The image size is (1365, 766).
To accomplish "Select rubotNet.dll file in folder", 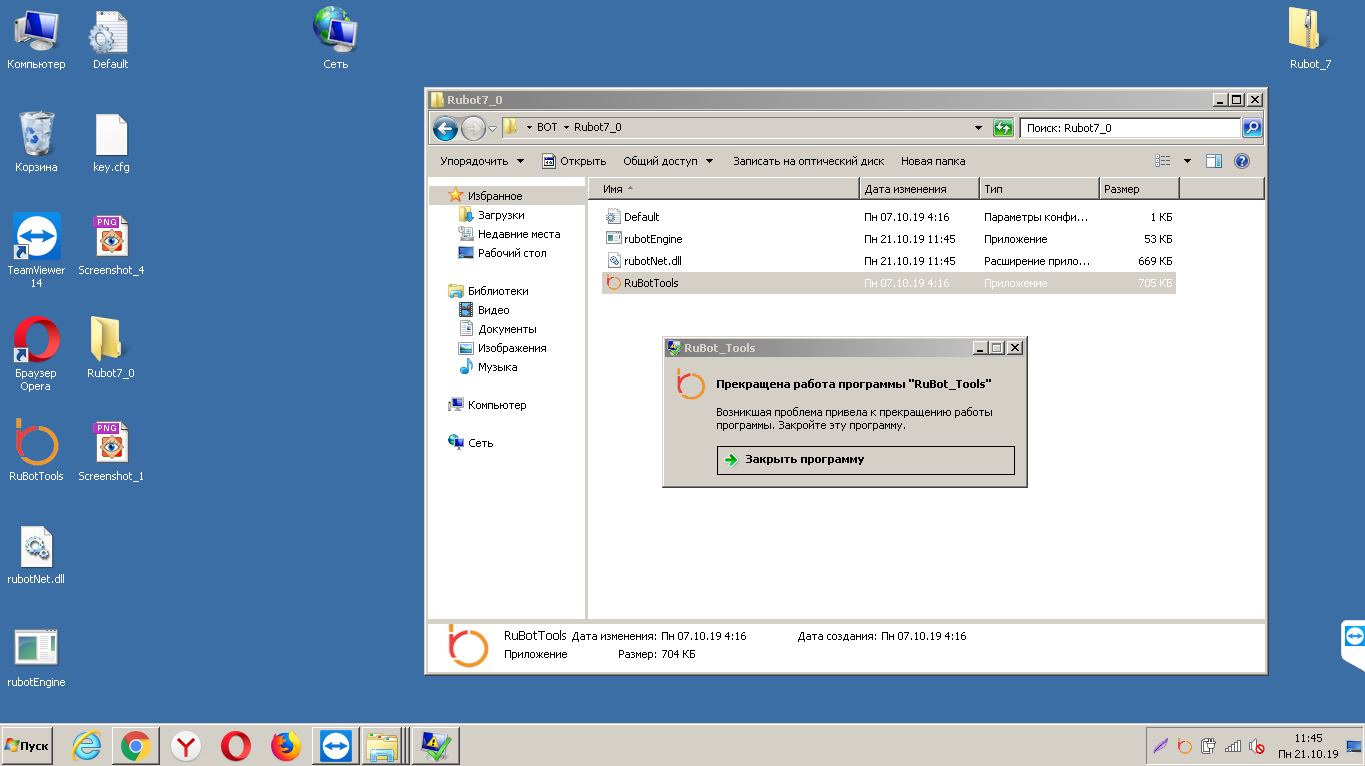I will point(652,261).
